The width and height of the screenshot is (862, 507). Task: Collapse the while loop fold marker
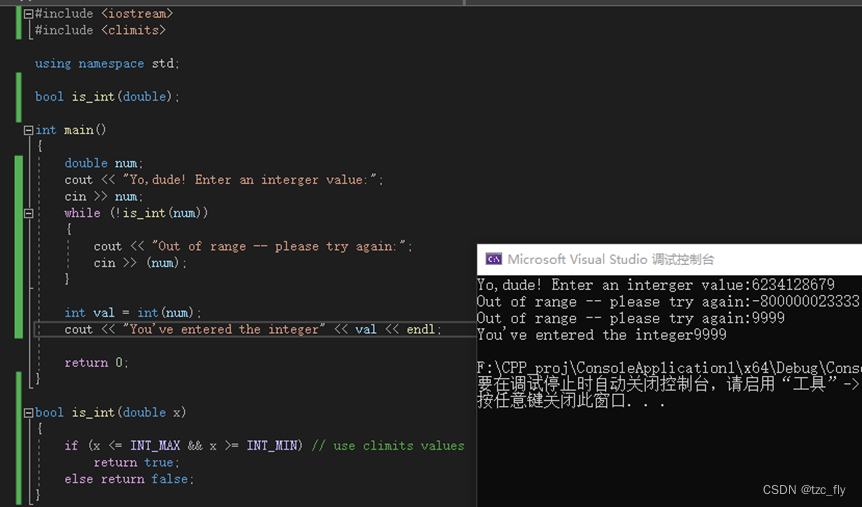pyautogui.click(x=29, y=213)
